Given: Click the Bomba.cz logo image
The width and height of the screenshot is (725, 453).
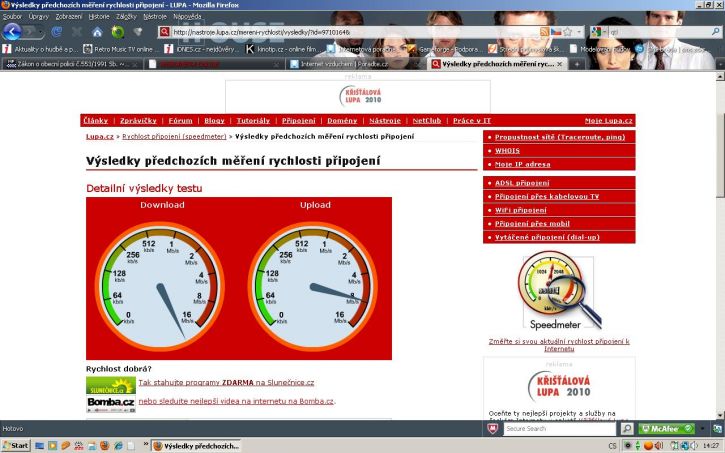Looking at the screenshot, I should pyautogui.click(x=111, y=404).
